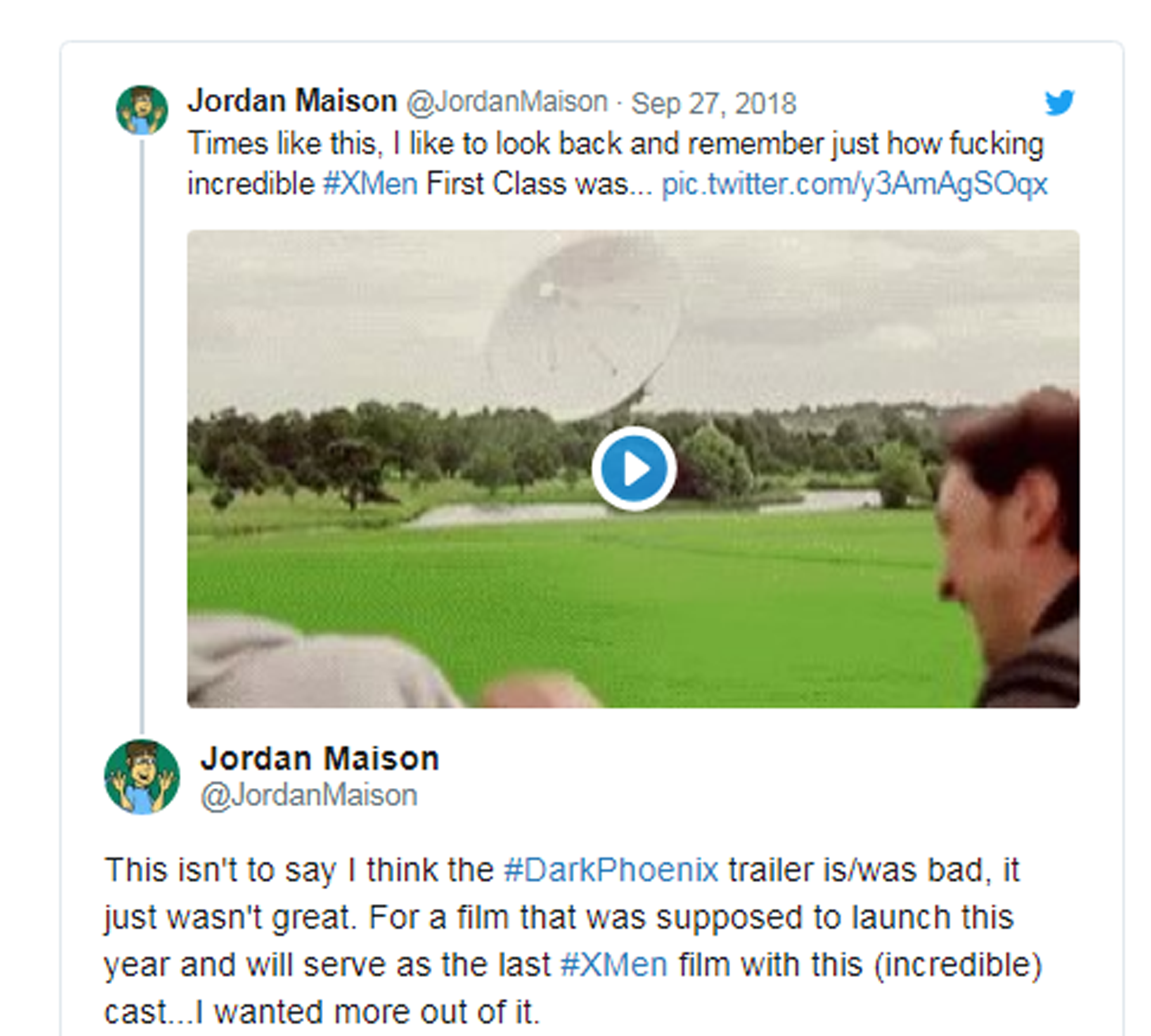Open the #XMen hashtag in first tweet
Image resolution: width=1151 pixels, height=1036 pixels.
(x=370, y=185)
